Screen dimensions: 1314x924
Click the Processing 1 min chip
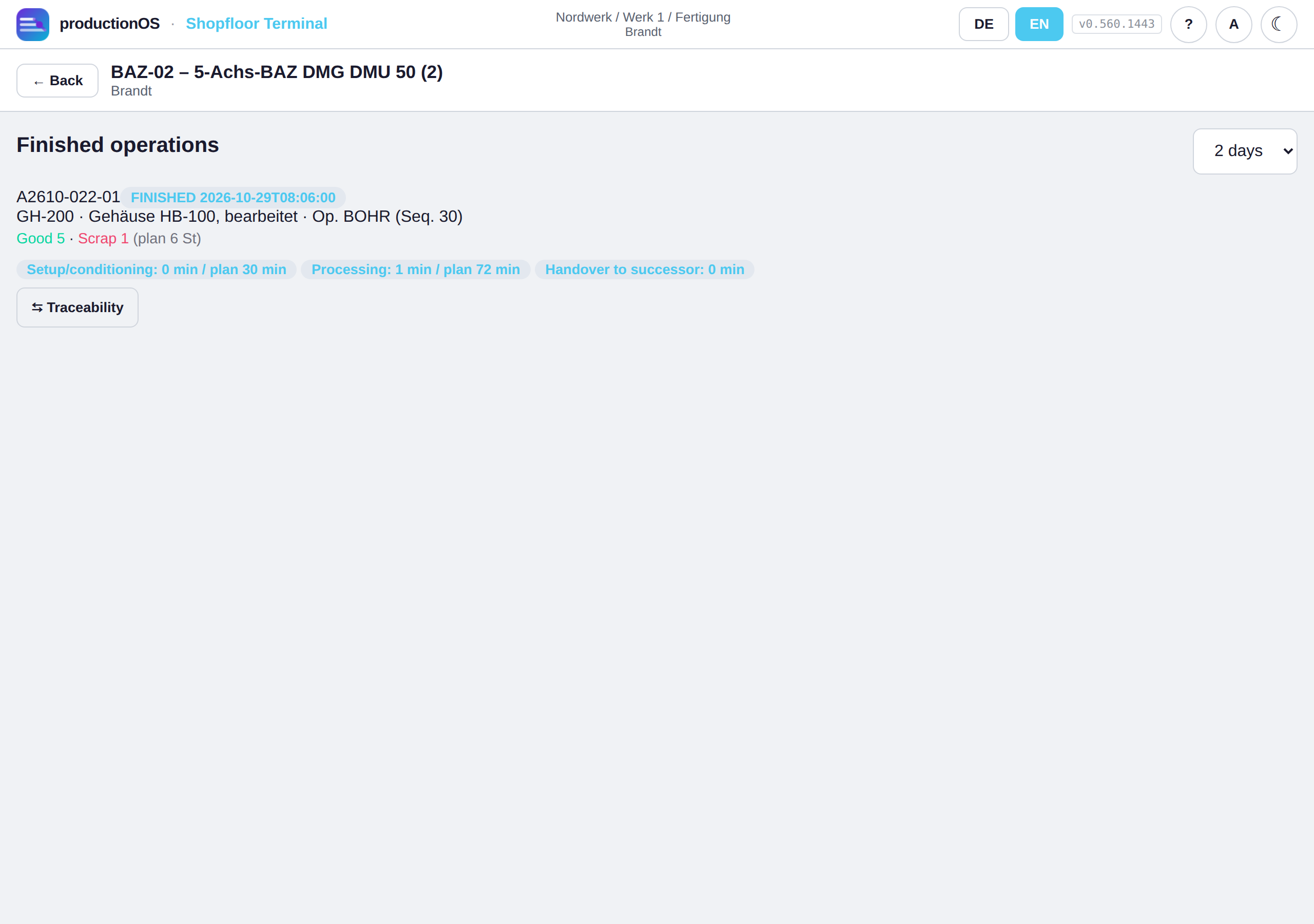point(415,269)
